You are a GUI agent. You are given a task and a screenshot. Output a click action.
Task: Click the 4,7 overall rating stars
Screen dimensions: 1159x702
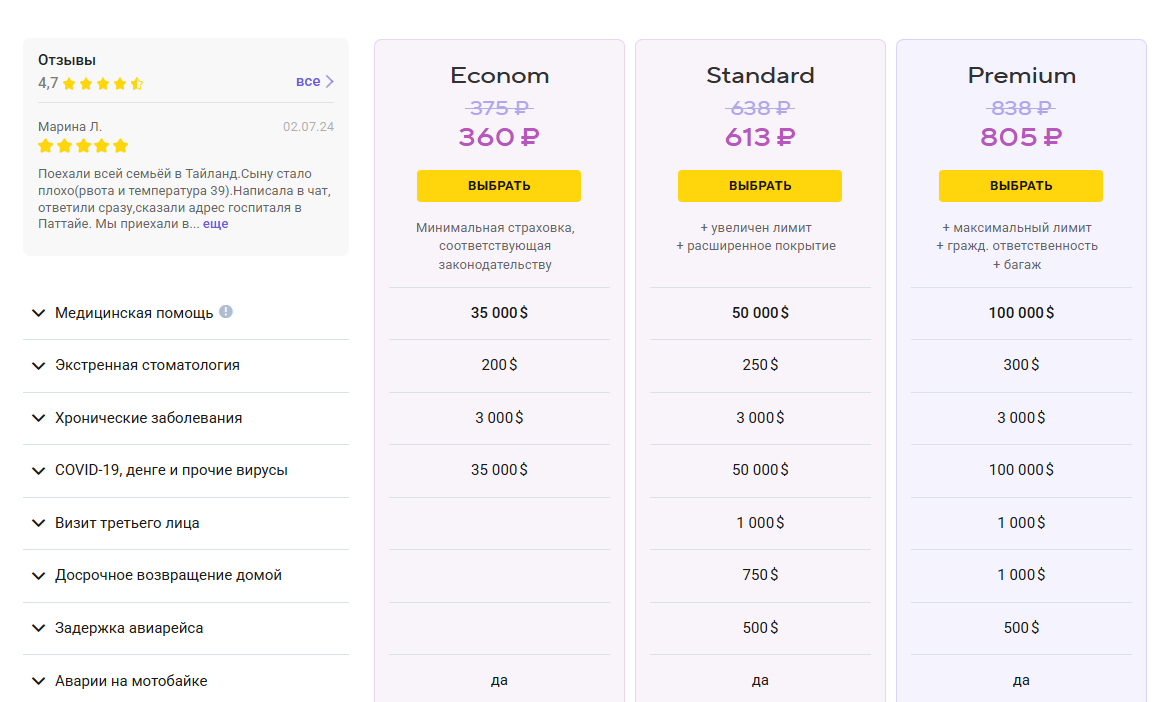point(103,84)
